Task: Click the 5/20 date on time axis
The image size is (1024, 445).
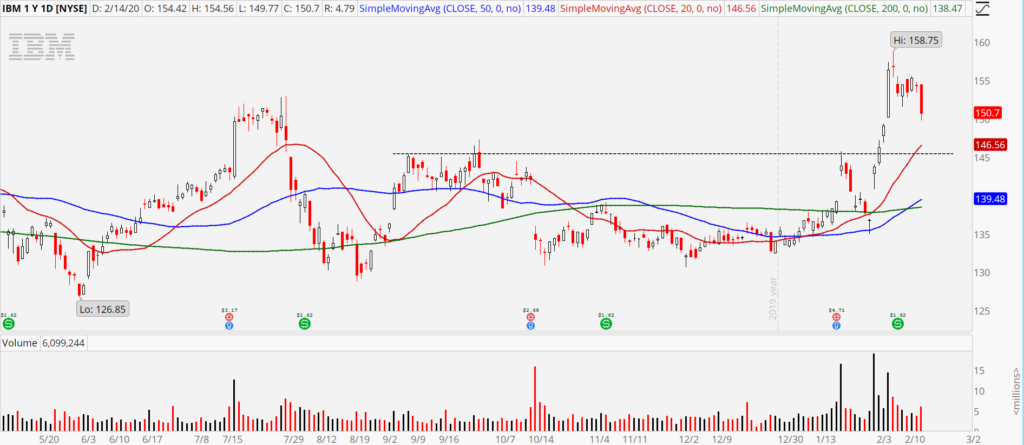Action: (50, 438)
